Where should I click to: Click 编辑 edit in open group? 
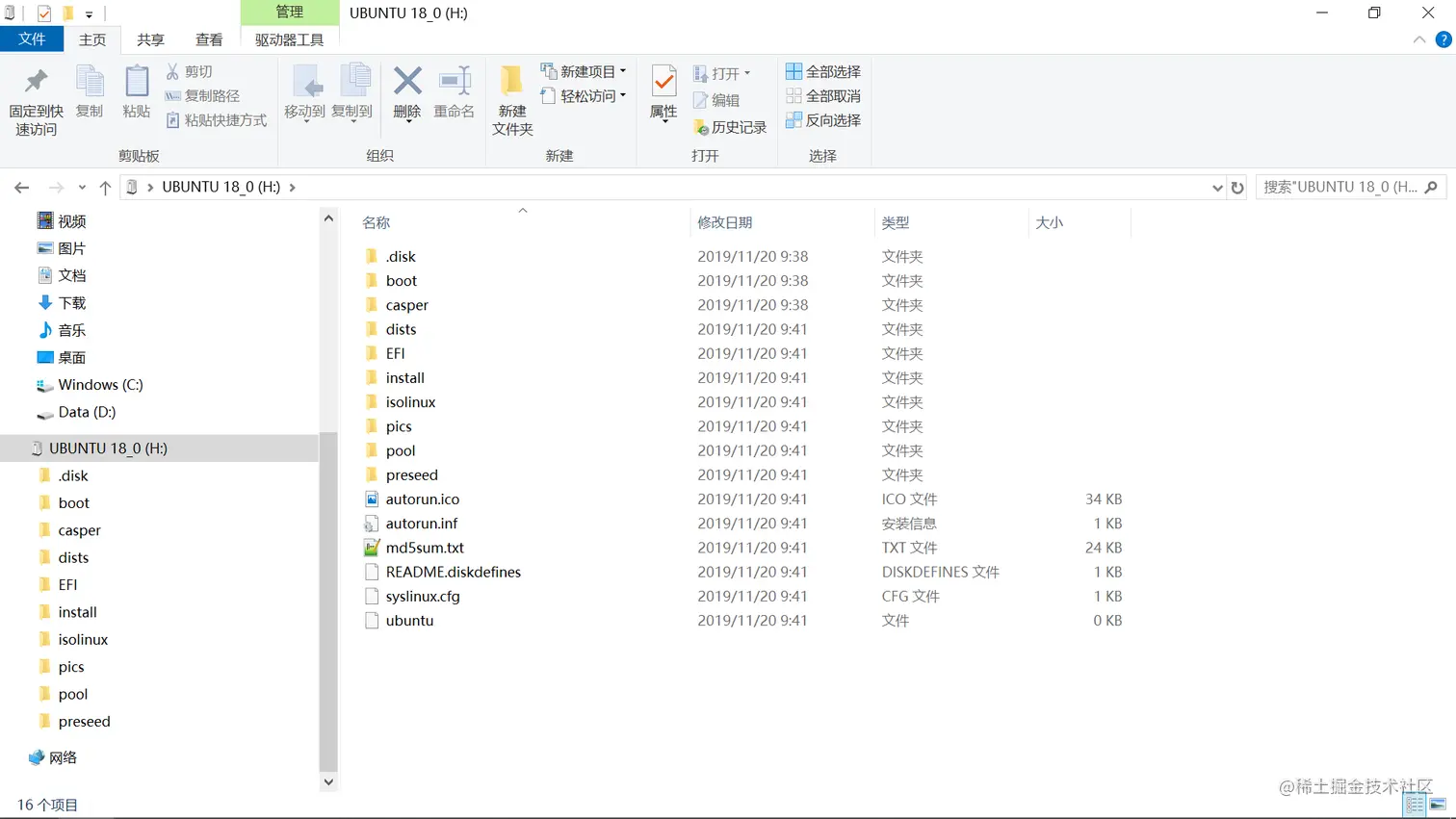click(x=716, y=100)
